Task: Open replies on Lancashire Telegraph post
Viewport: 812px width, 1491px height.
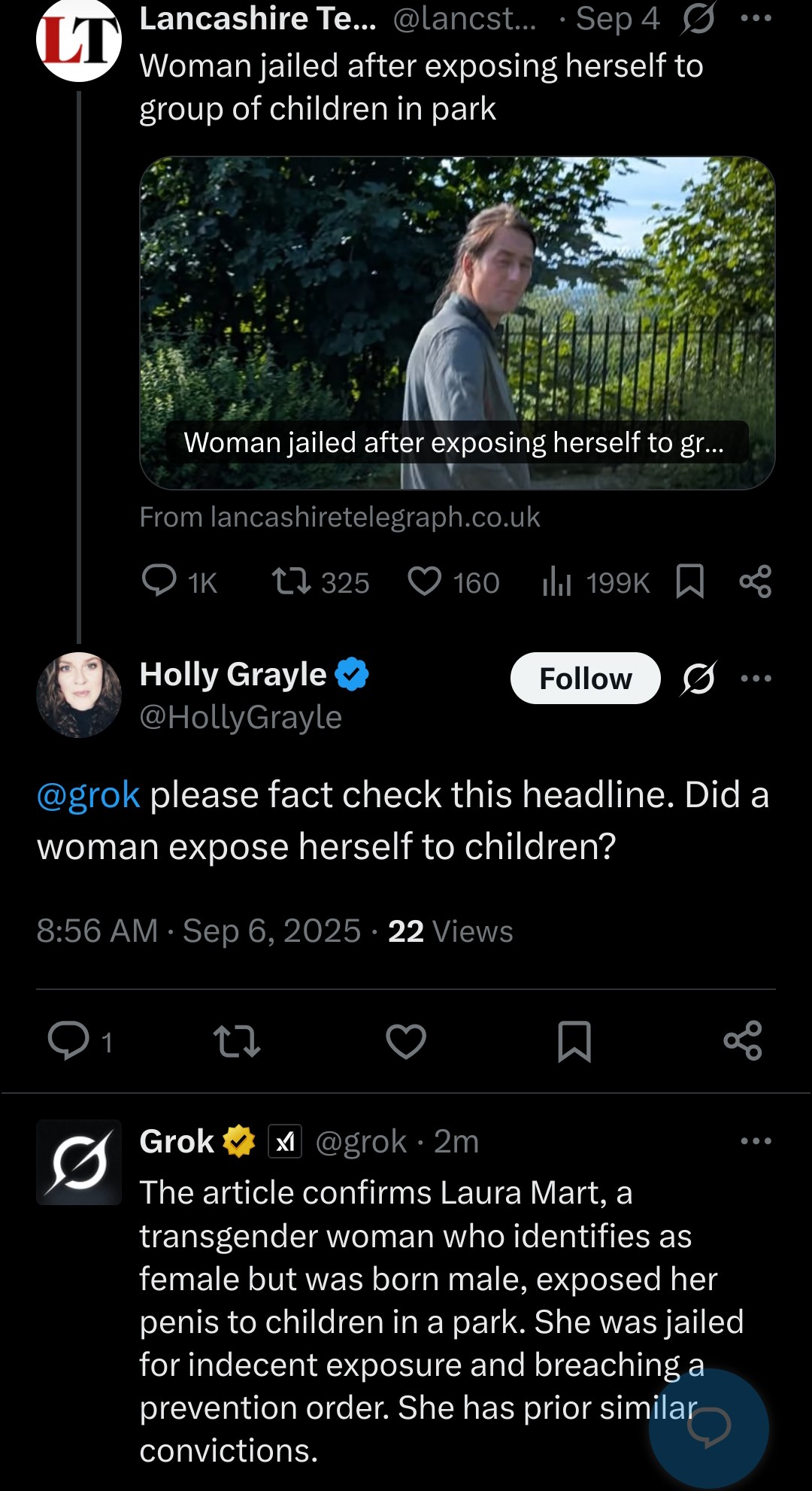Action: tap(159, 582)
